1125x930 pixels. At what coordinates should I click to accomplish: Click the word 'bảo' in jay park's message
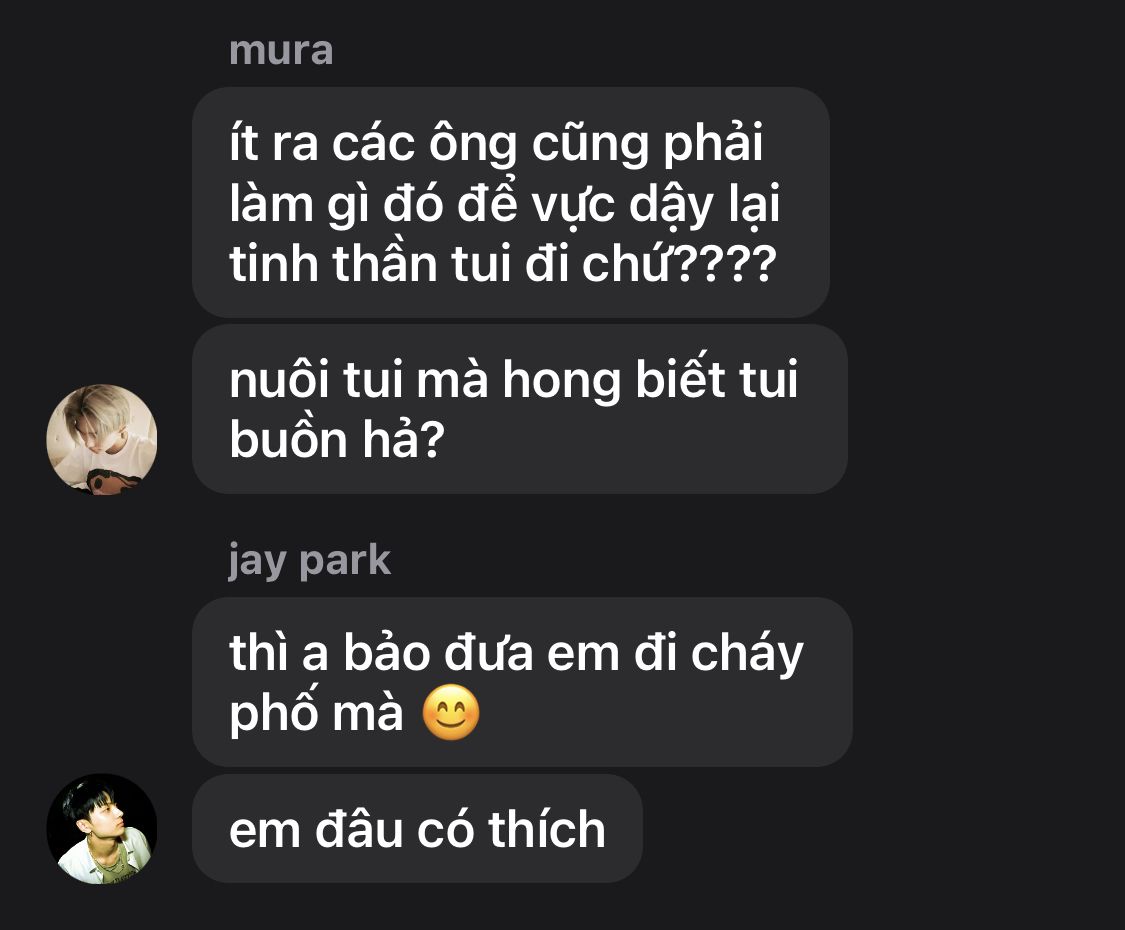coord(386,653)
